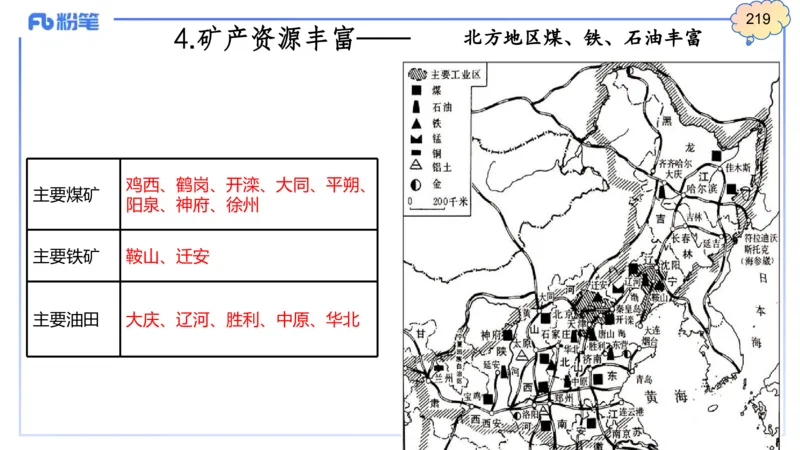Click 华北 in the table's oilfield row
Viewport: 800px width, 450px height.
(x=342, y=320)
